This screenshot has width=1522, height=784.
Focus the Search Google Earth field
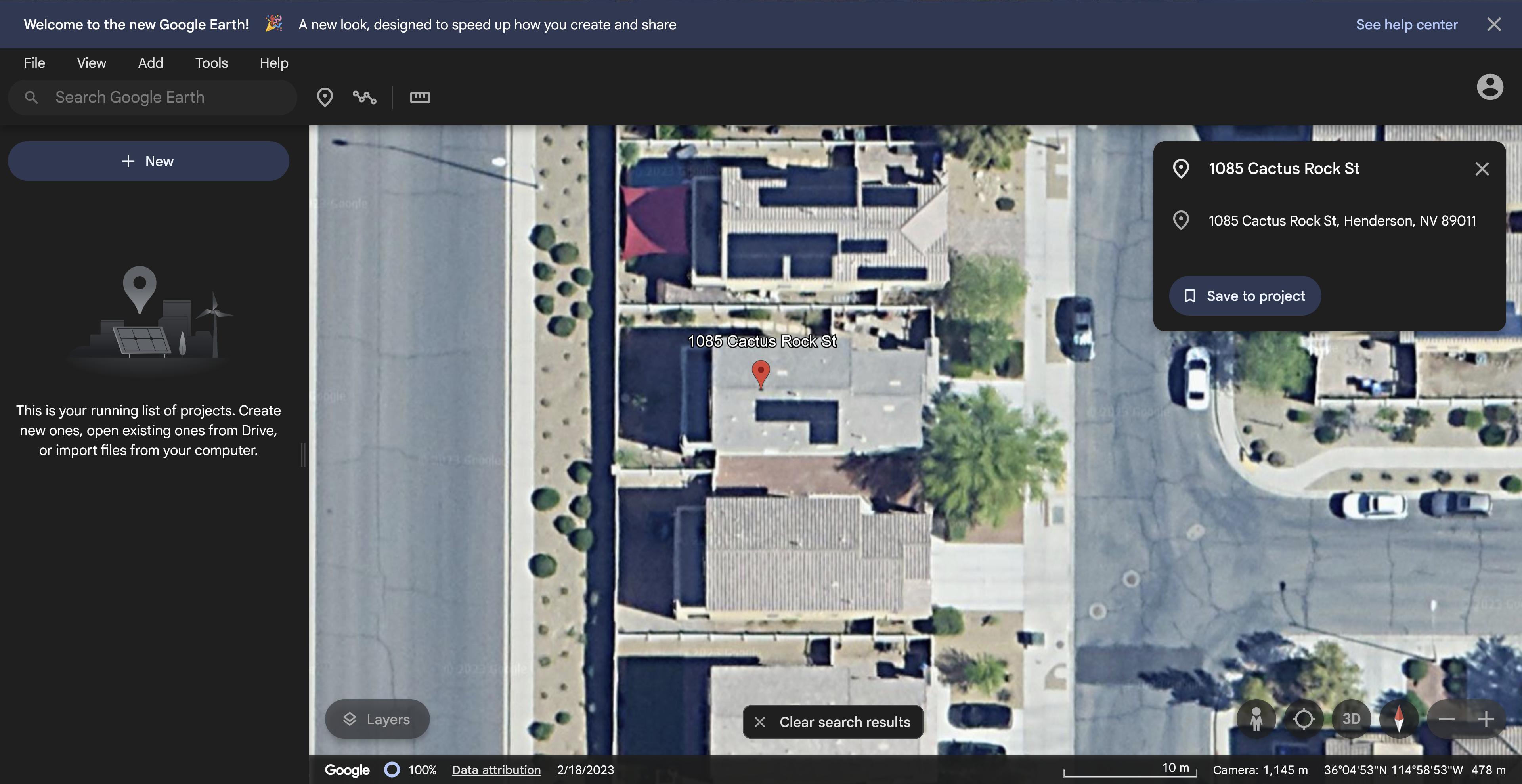pyautogui.click(x=153, y=97)
